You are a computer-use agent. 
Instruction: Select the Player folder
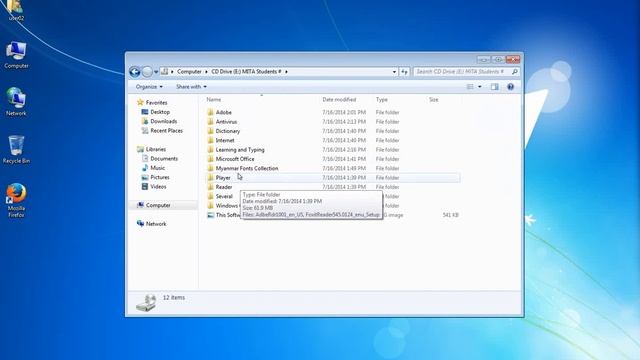(223, 178)
